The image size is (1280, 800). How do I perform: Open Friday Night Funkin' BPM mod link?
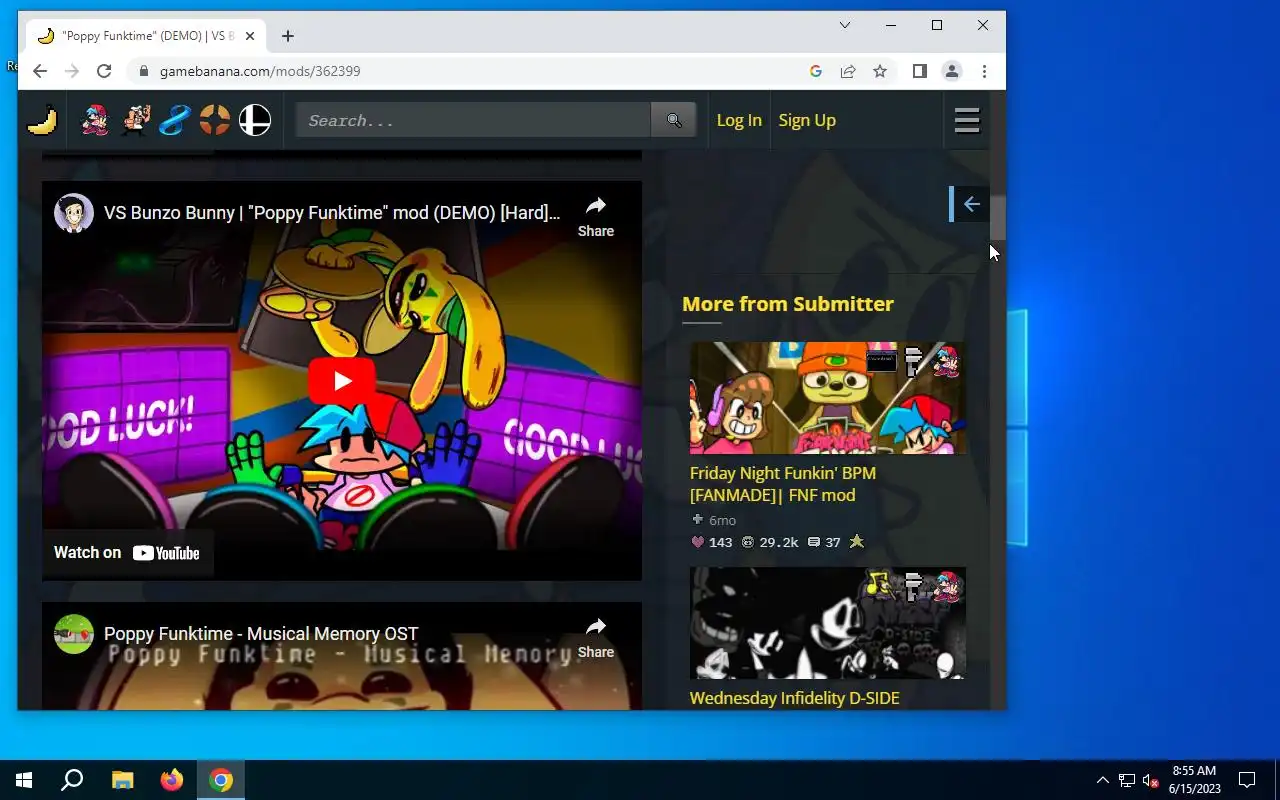(x=783, y=484)
